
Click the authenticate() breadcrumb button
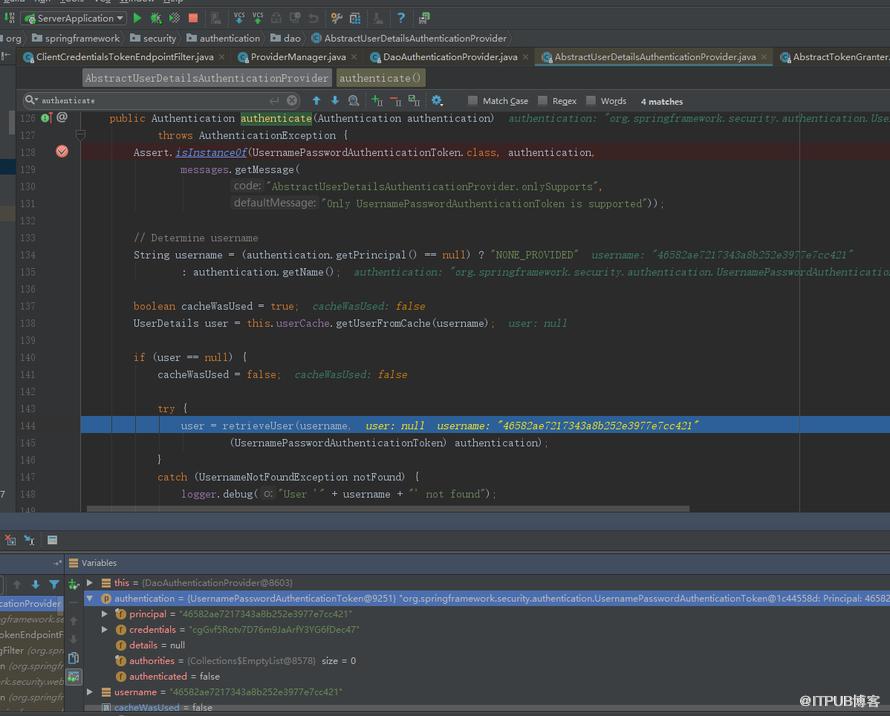coord(380,78)
